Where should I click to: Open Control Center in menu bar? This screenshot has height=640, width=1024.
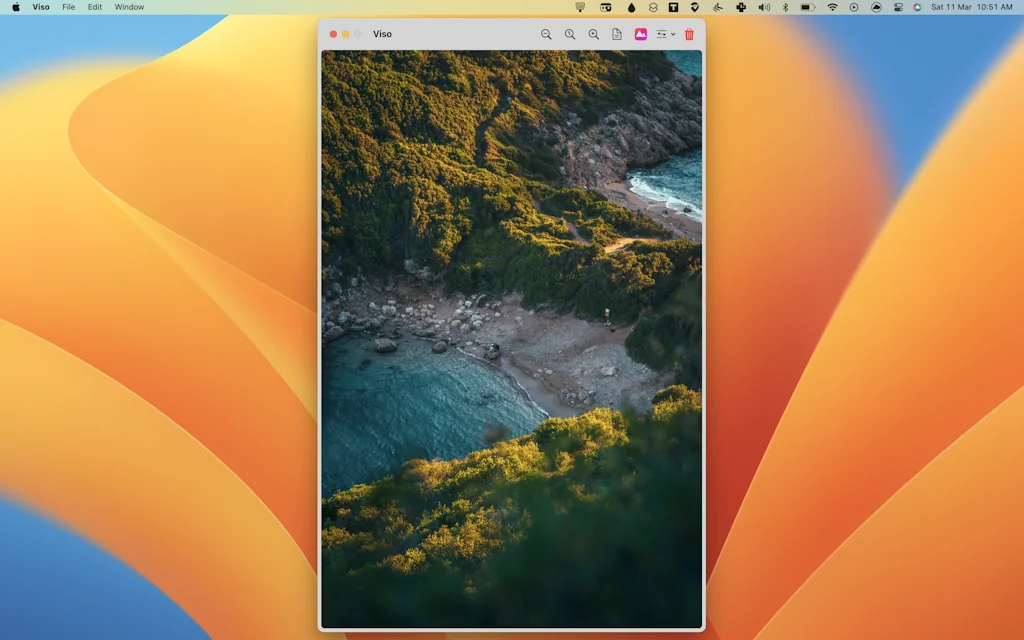898,7
